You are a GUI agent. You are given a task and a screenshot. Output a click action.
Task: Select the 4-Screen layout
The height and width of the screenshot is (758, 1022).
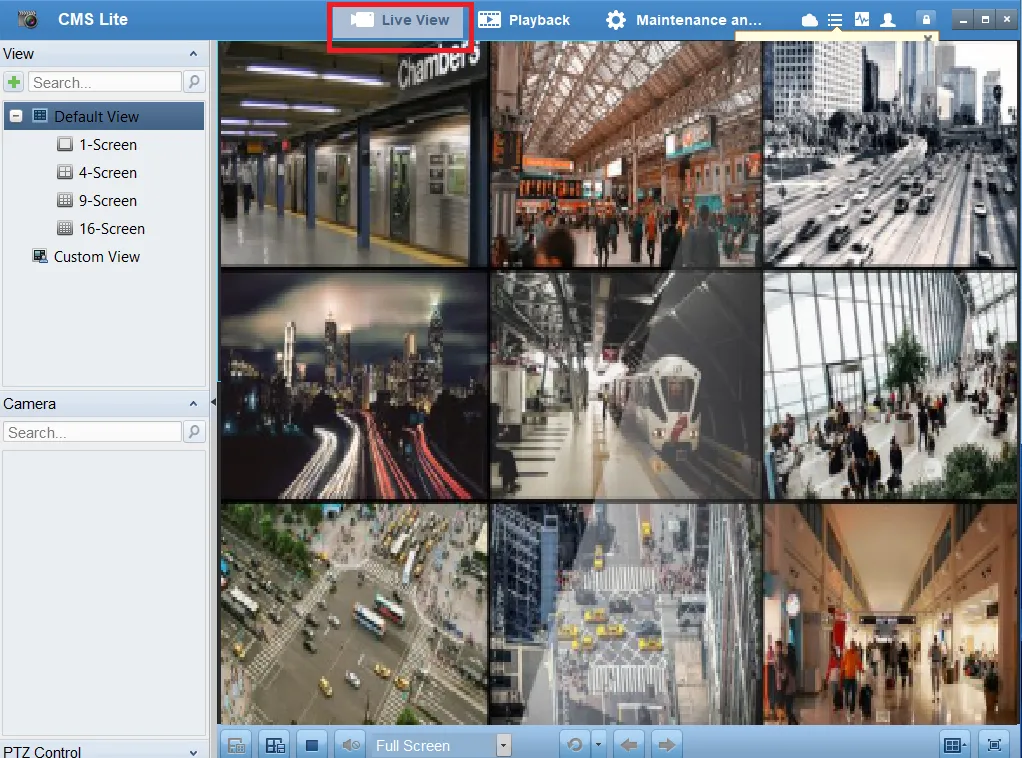107,173
